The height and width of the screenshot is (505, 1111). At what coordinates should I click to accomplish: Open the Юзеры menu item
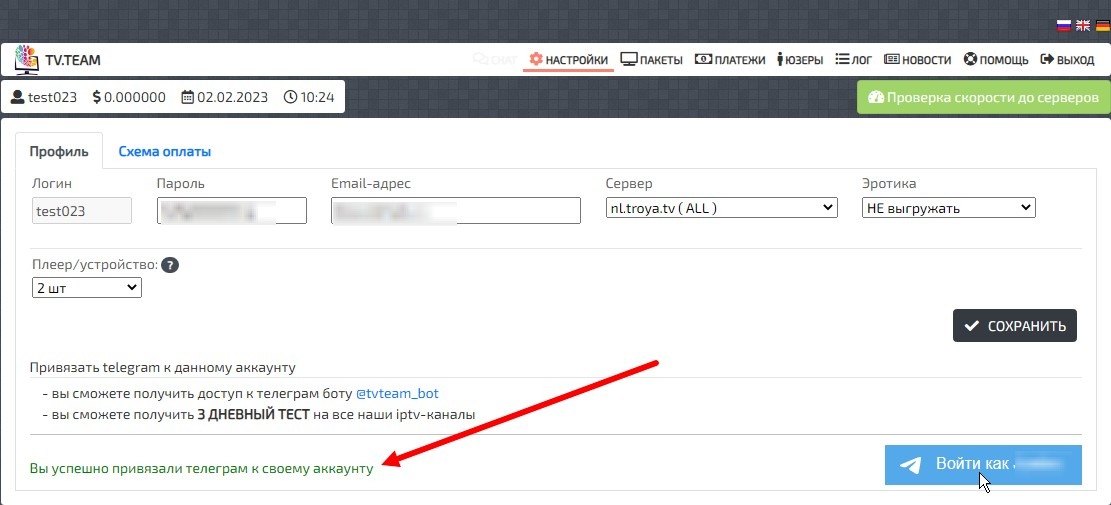tap(799, 60)
